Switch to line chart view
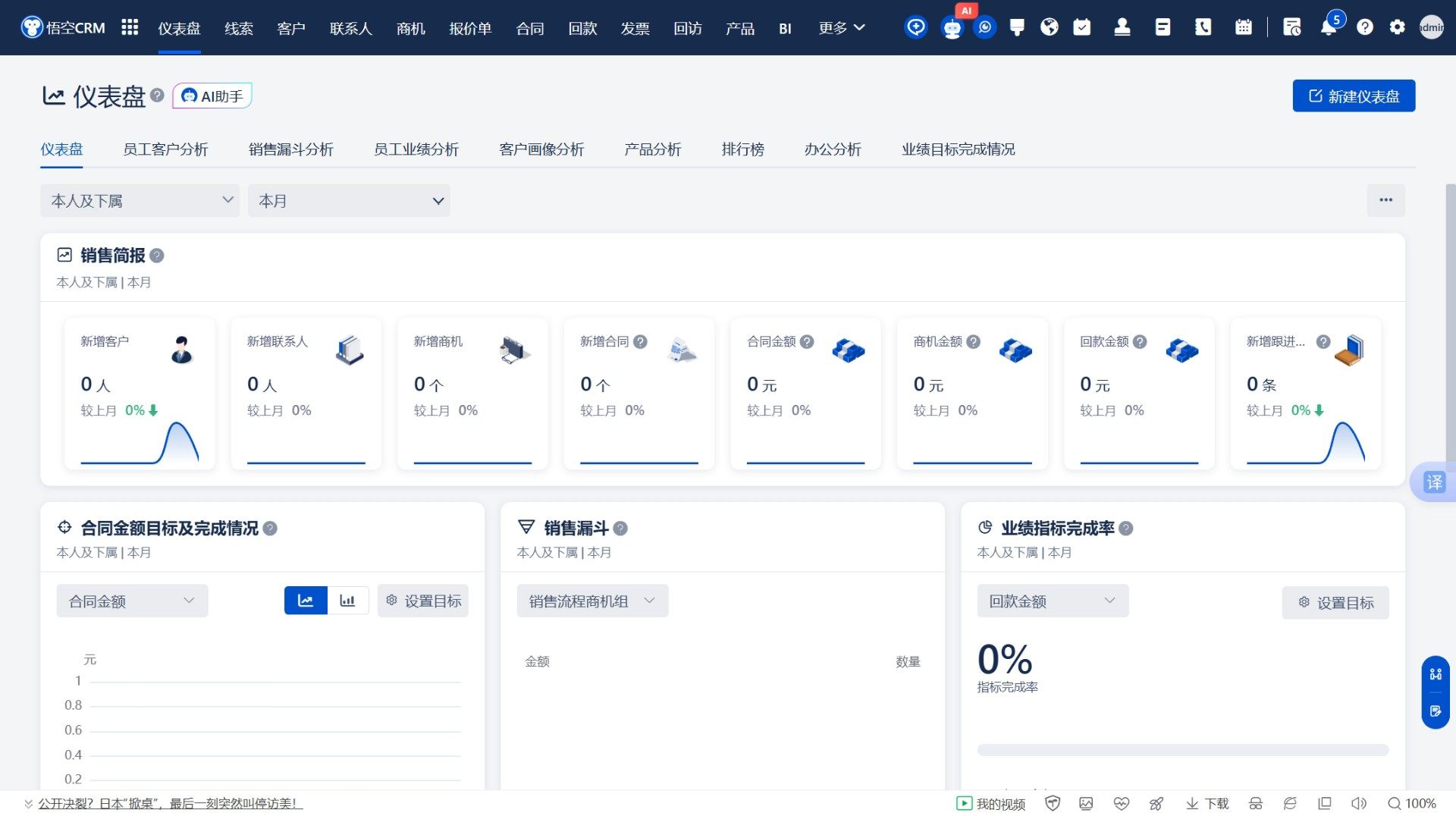The height and width of the screenshot is (816, 1456). point(306,601)
